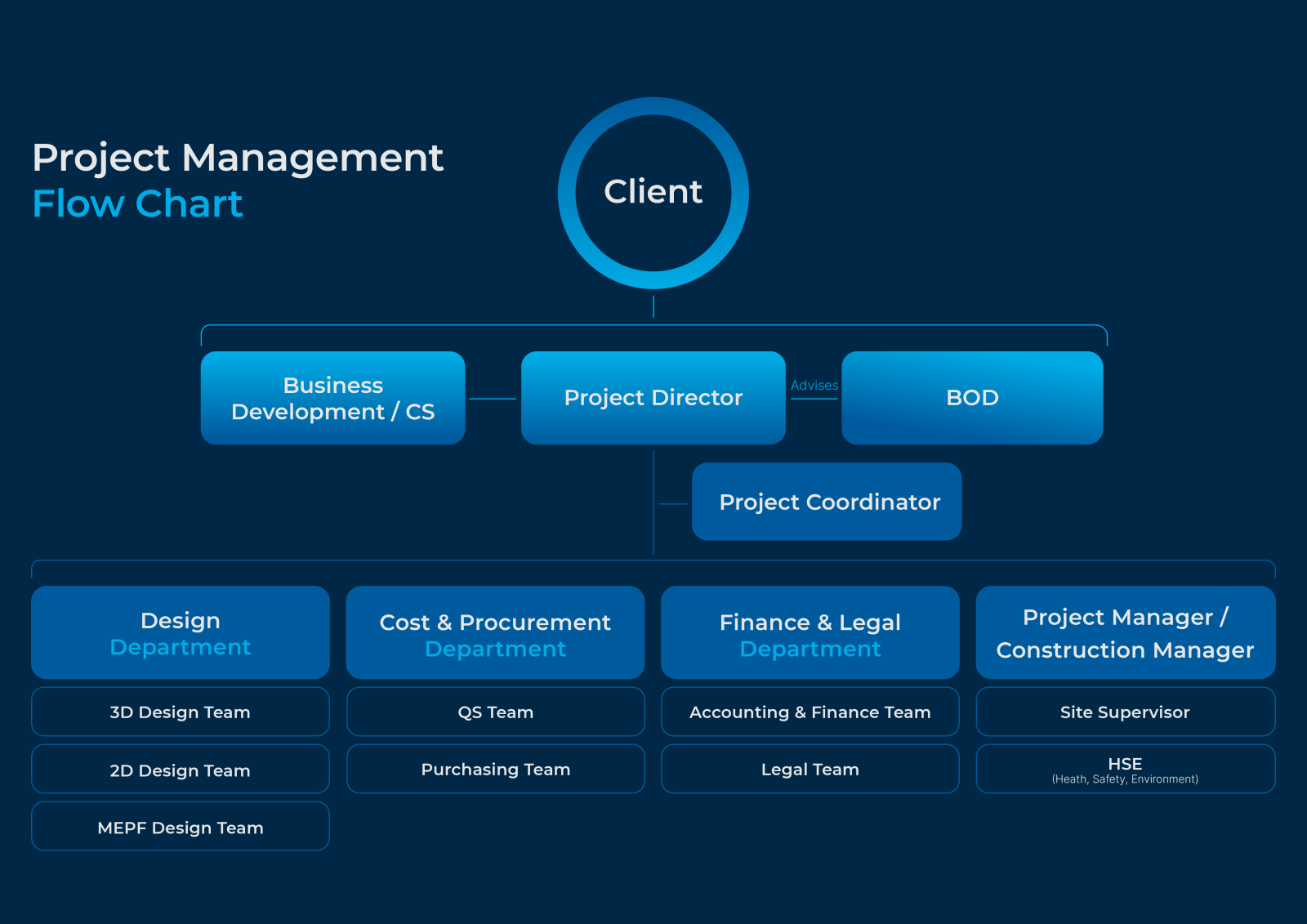The image size is (1307, 924).
Task: Select the HSE box
Action: click(x=1125, y=769)
